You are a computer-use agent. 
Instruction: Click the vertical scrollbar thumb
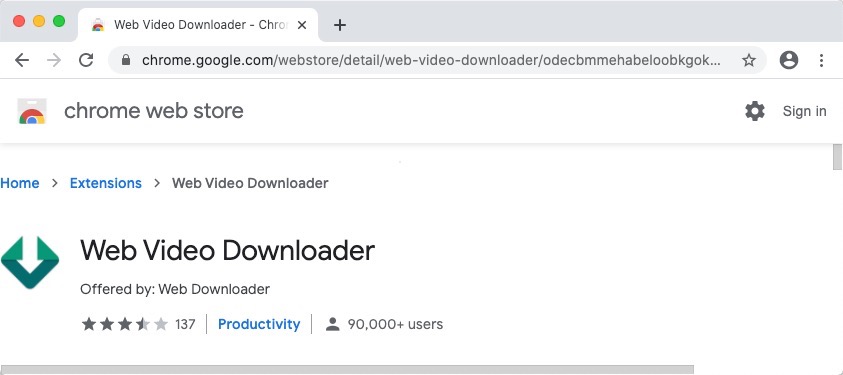click(x=837, y=157)
